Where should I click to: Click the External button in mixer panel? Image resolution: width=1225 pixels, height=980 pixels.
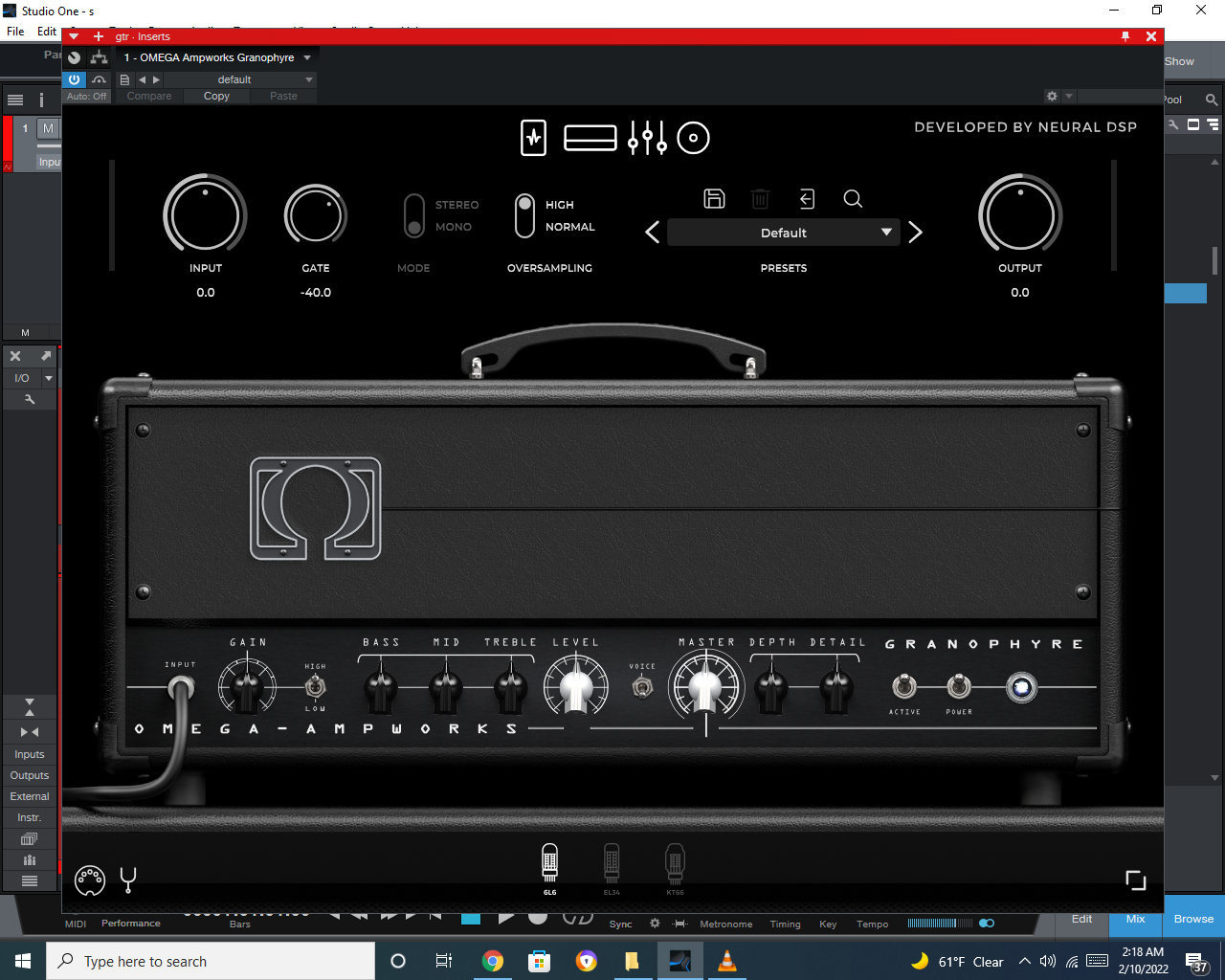coord(30,796)
